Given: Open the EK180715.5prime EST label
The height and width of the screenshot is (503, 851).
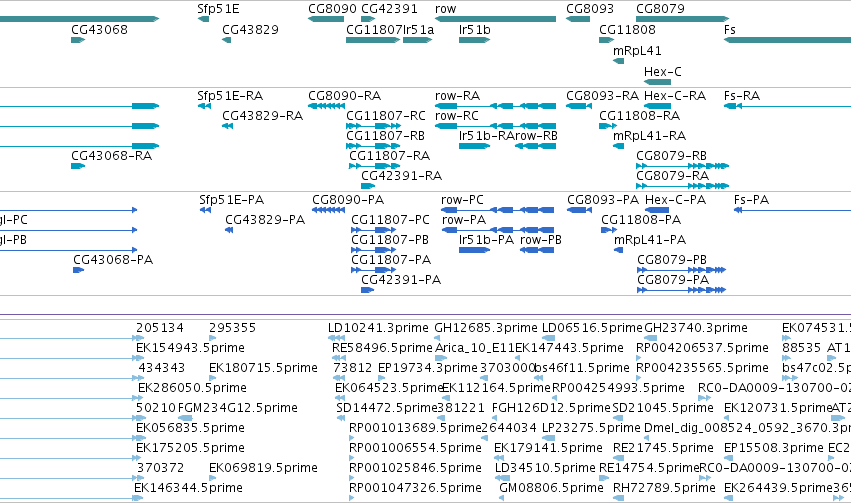Looking at the screenshot, I should coord(263,368).
